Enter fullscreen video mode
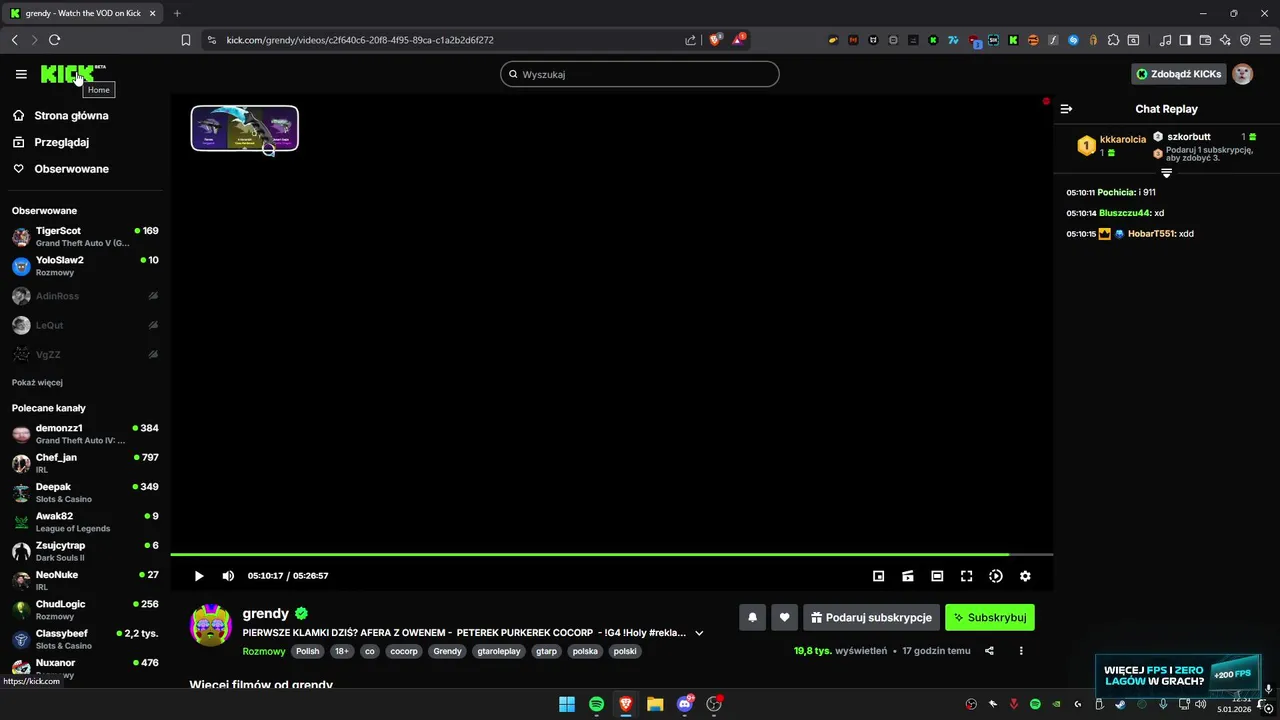The image size is (1280, 720). (x=966, y=576)
